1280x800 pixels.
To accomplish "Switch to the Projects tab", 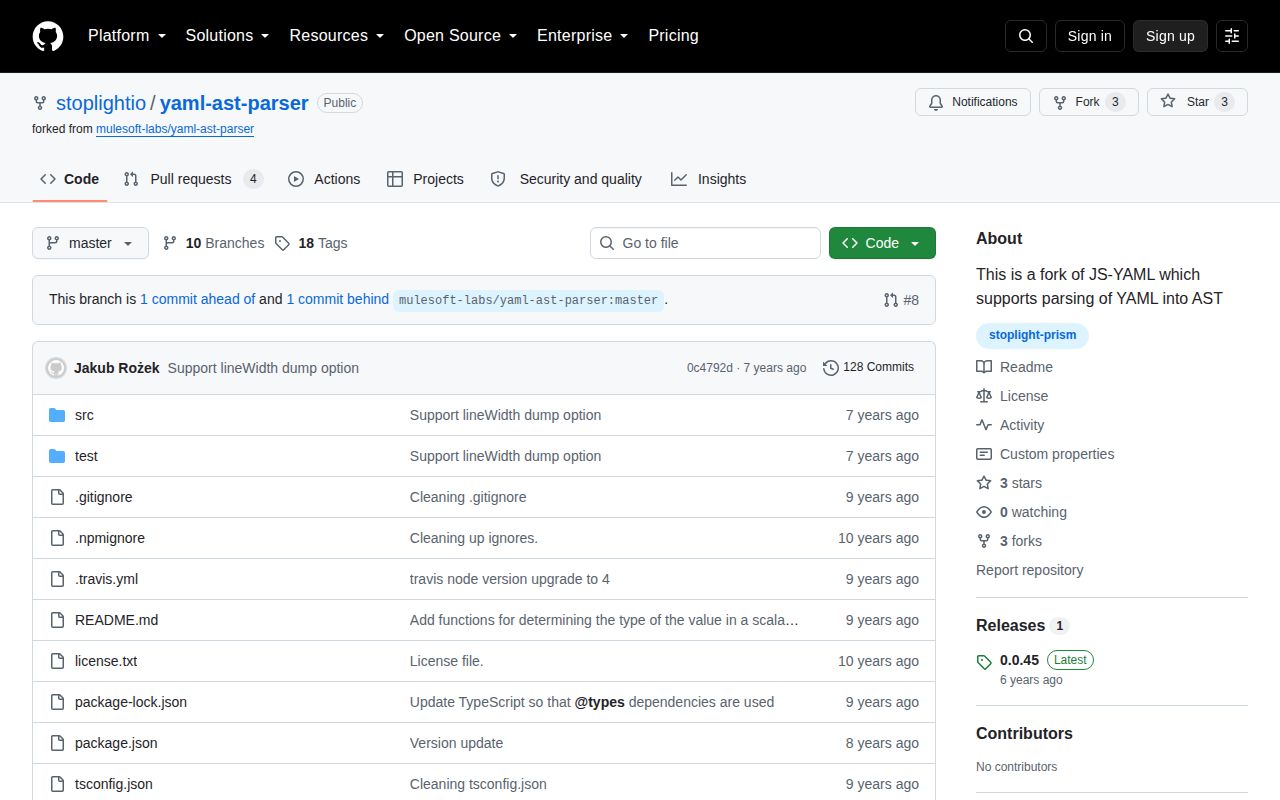I will pyautogui.click(x=425, y=179).
